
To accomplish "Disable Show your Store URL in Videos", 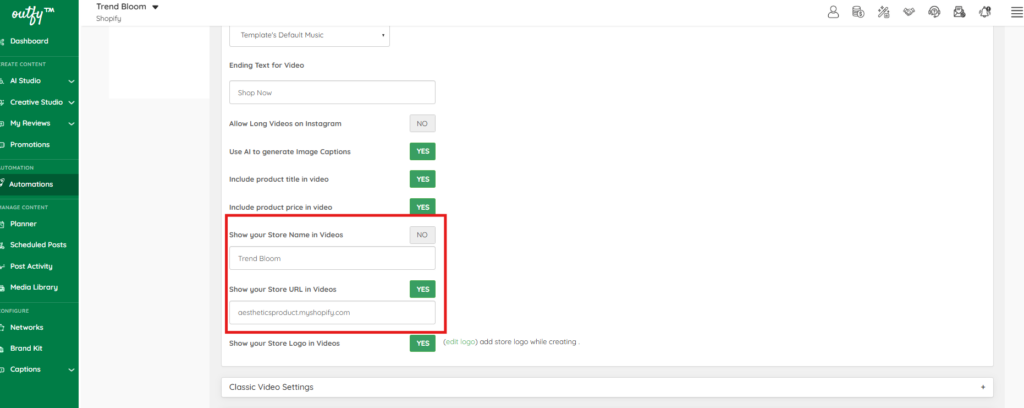I will (422, 289).
